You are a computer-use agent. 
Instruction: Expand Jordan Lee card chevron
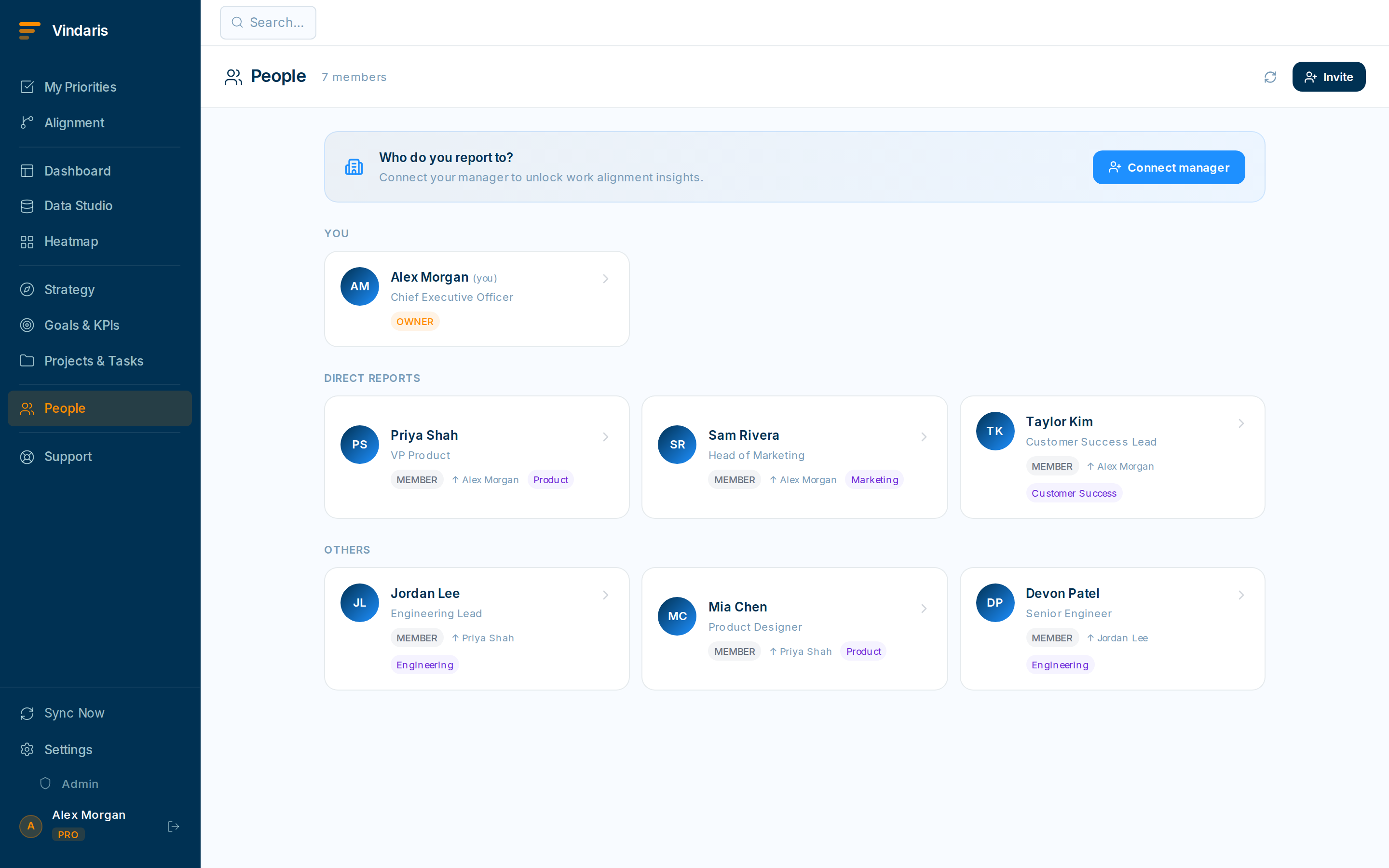606,596
